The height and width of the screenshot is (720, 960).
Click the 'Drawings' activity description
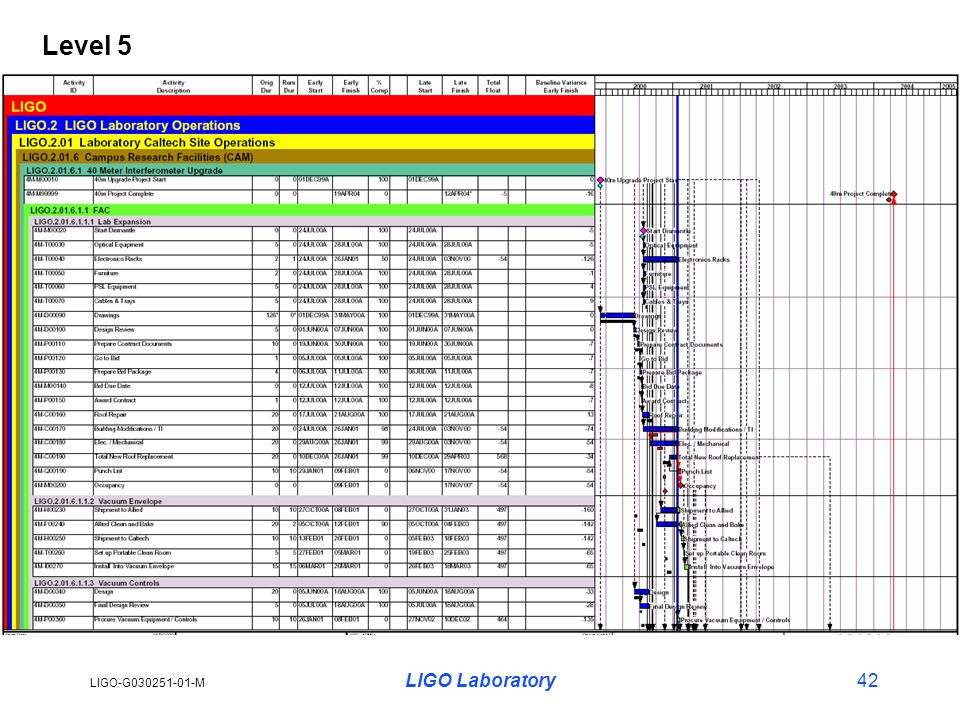point(107,315)
